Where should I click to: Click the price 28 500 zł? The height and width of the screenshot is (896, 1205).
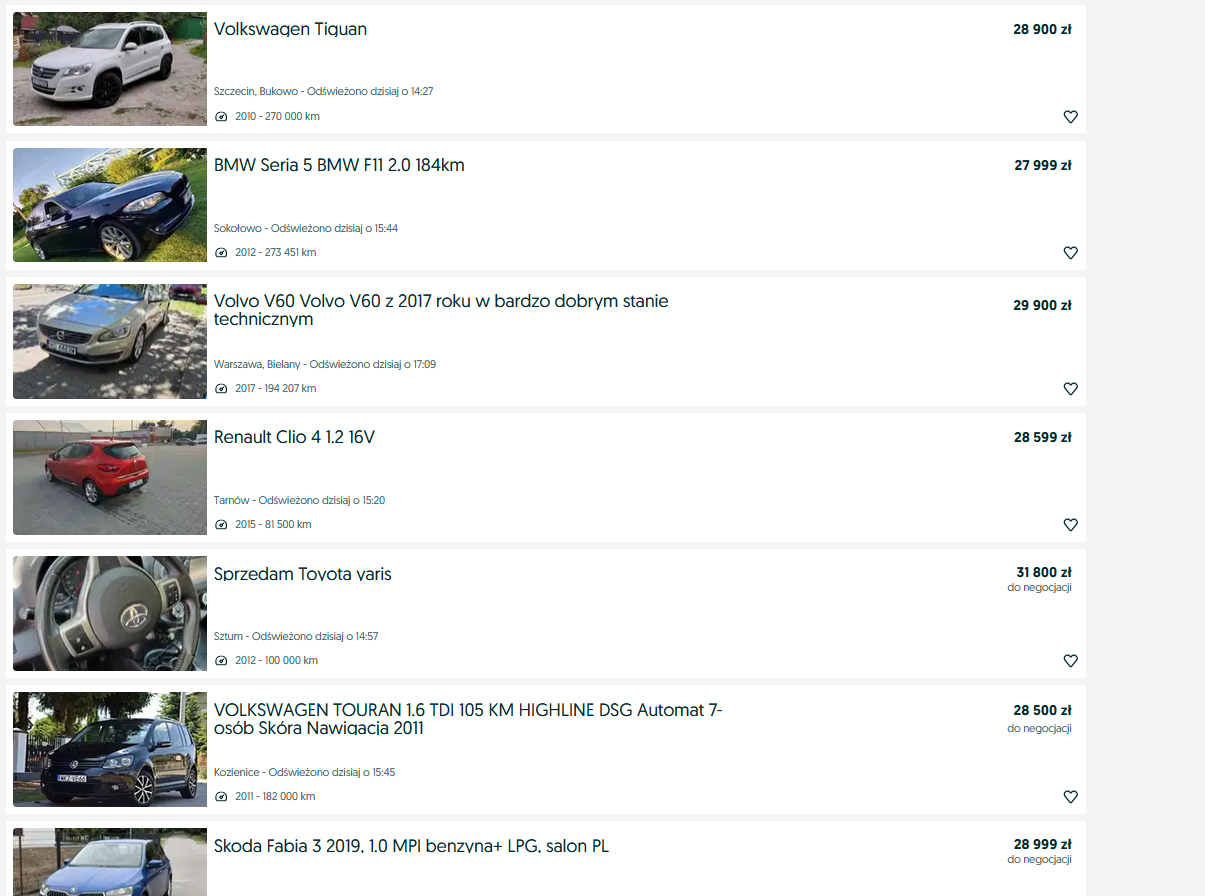click(1042, 710)
